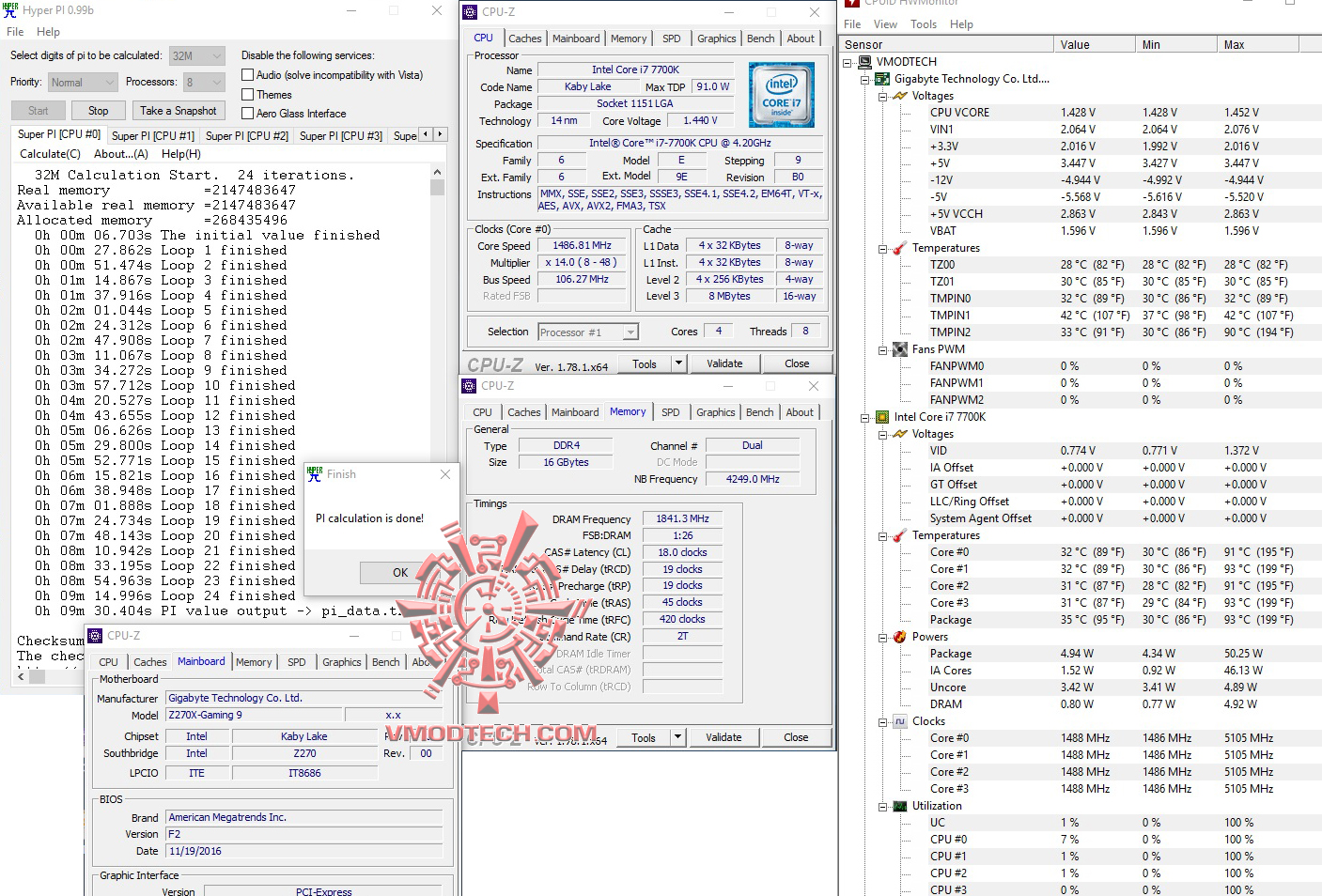Screen dimensions: 1322x896
Task: Open the Tools dropdown arrow in CPU-Z Memory window
Action: [x=677, y=737]
